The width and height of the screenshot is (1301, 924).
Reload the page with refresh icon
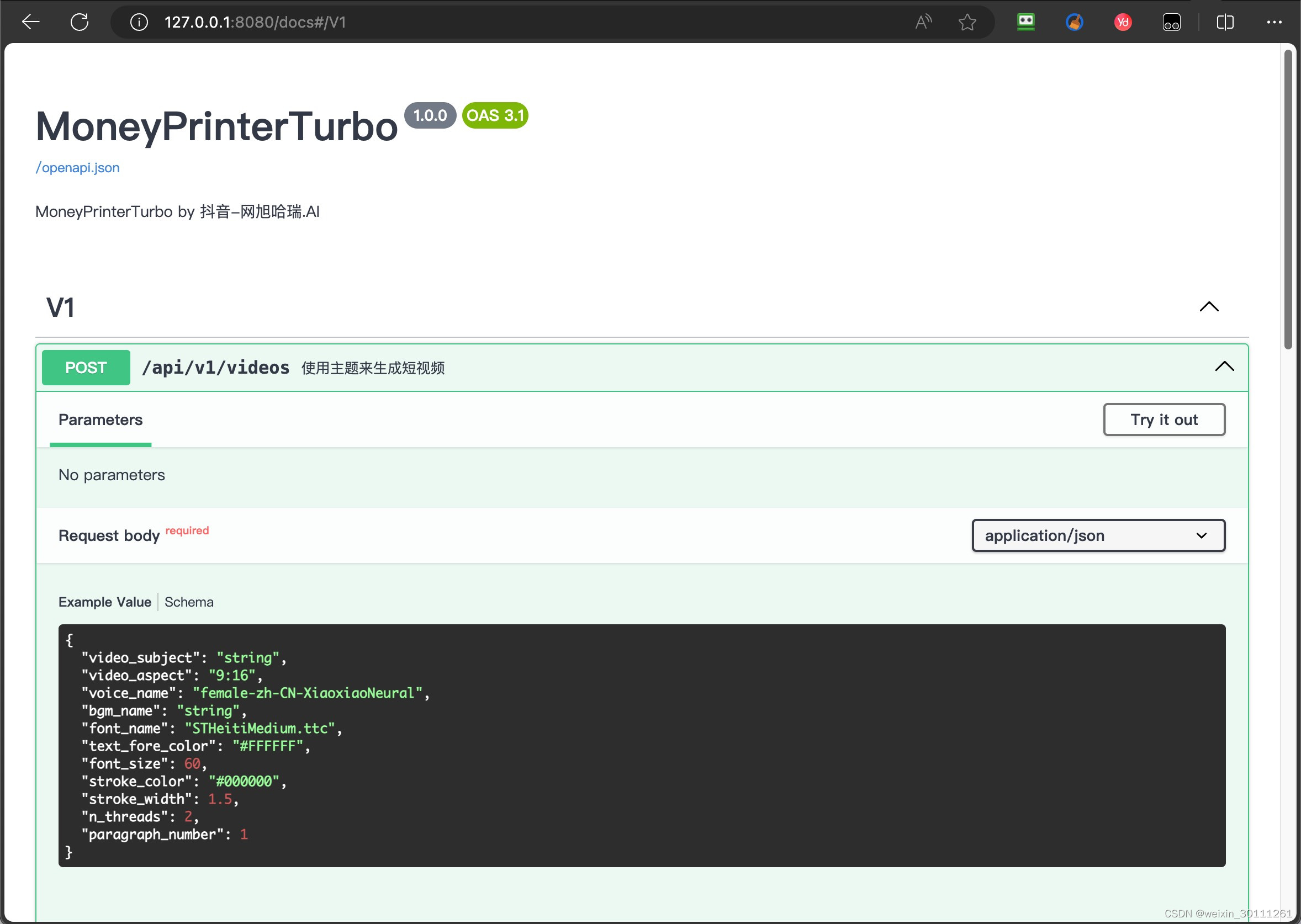[79, 22]
